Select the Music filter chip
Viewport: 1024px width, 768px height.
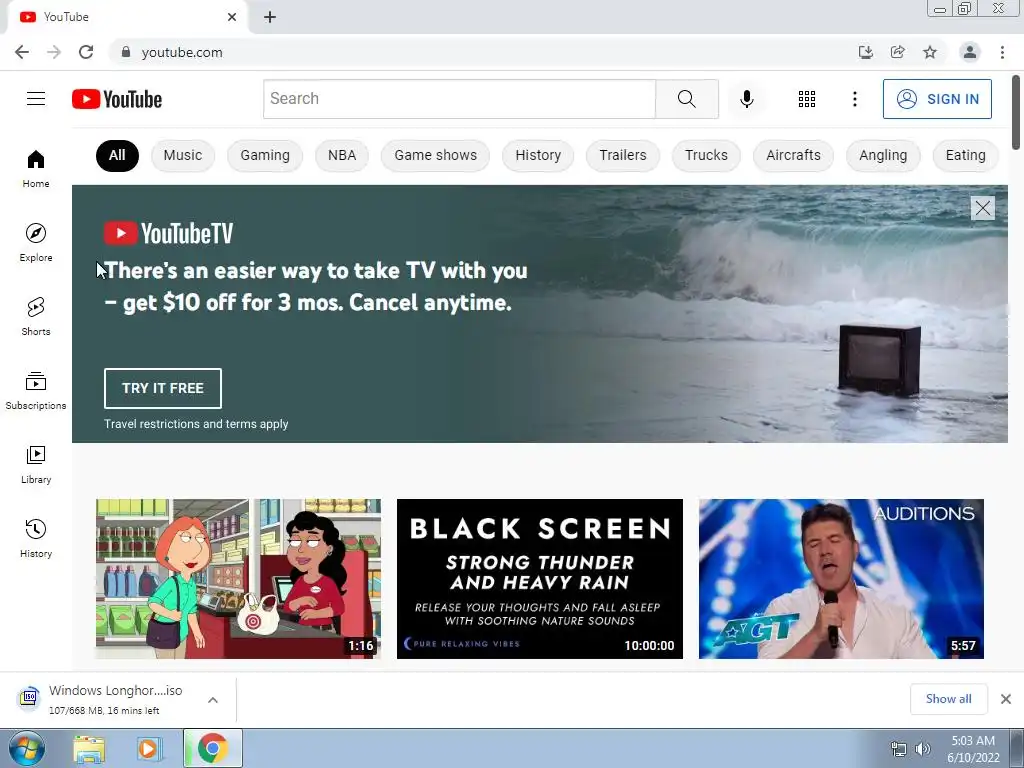pos(183,155)
